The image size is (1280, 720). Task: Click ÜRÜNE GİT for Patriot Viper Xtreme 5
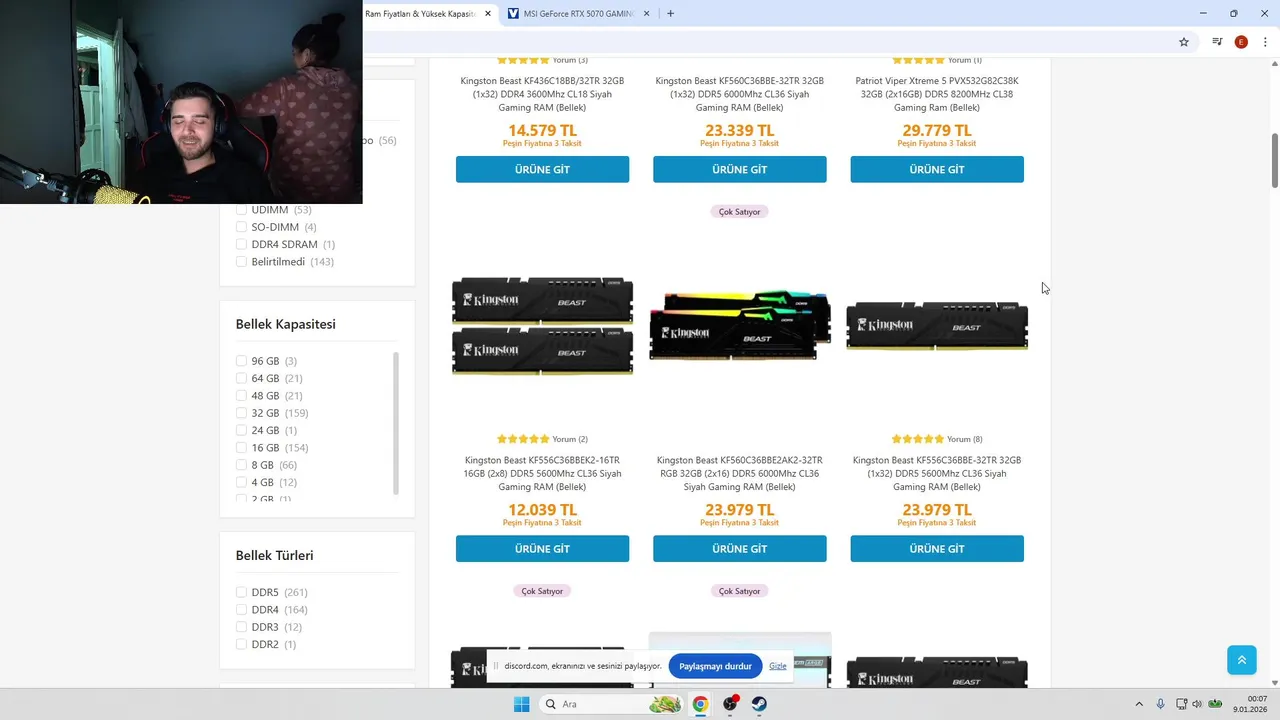point(937,169)
